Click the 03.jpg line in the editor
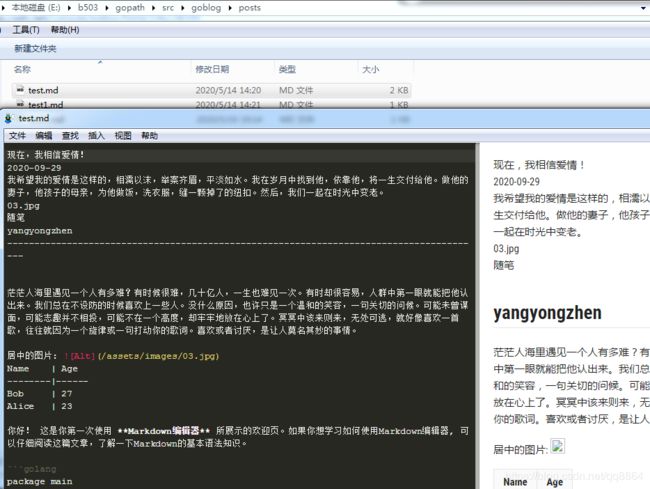 click(23, 206)
